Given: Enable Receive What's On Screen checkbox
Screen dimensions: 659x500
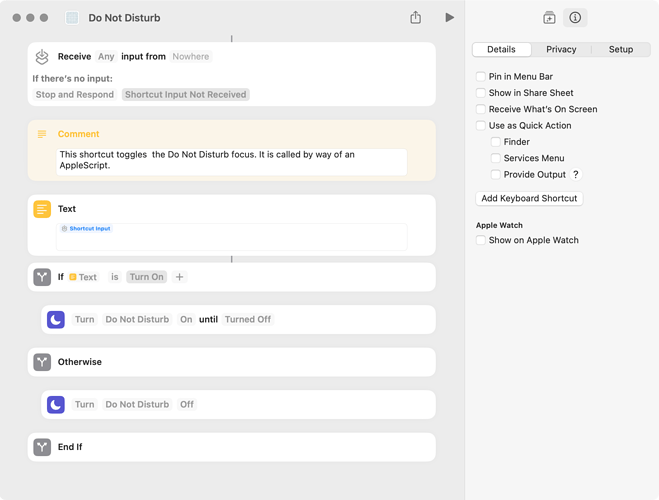Looking at the screenshot, I should pyautogui.click(x=481, y=109).
